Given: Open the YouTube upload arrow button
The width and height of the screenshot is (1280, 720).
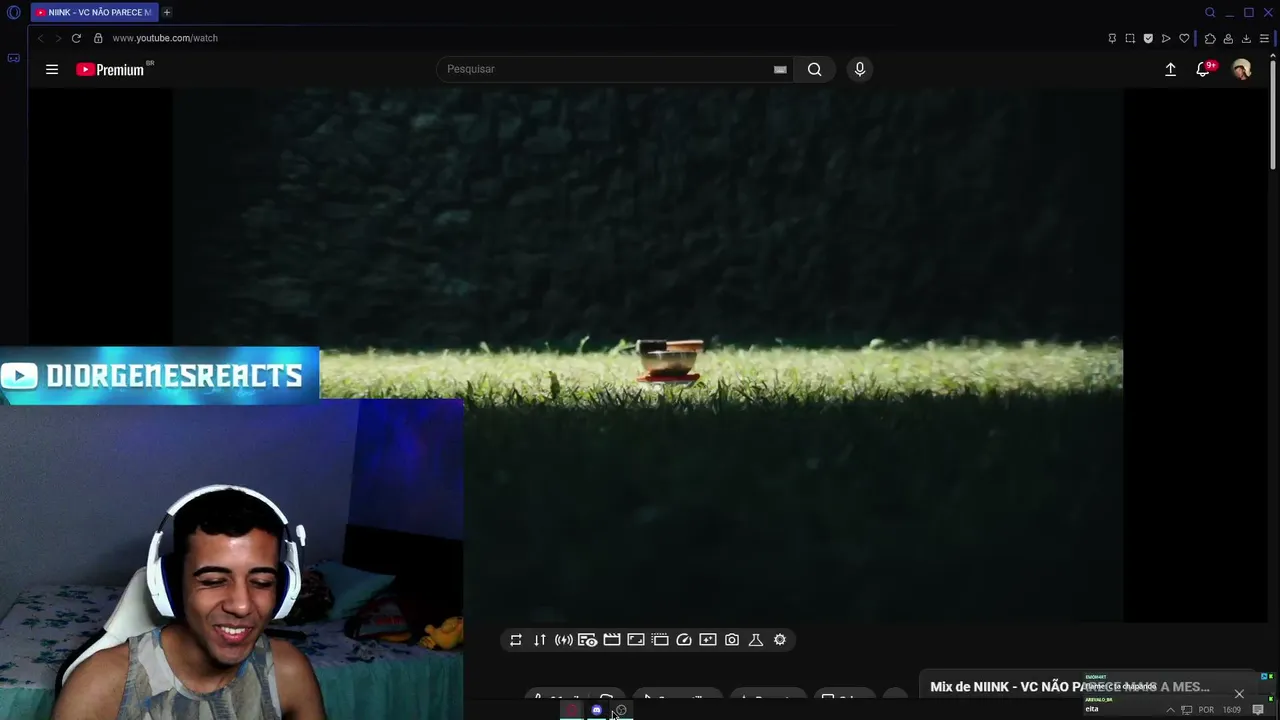Looking at the screenshot, I should (1170, 69).
